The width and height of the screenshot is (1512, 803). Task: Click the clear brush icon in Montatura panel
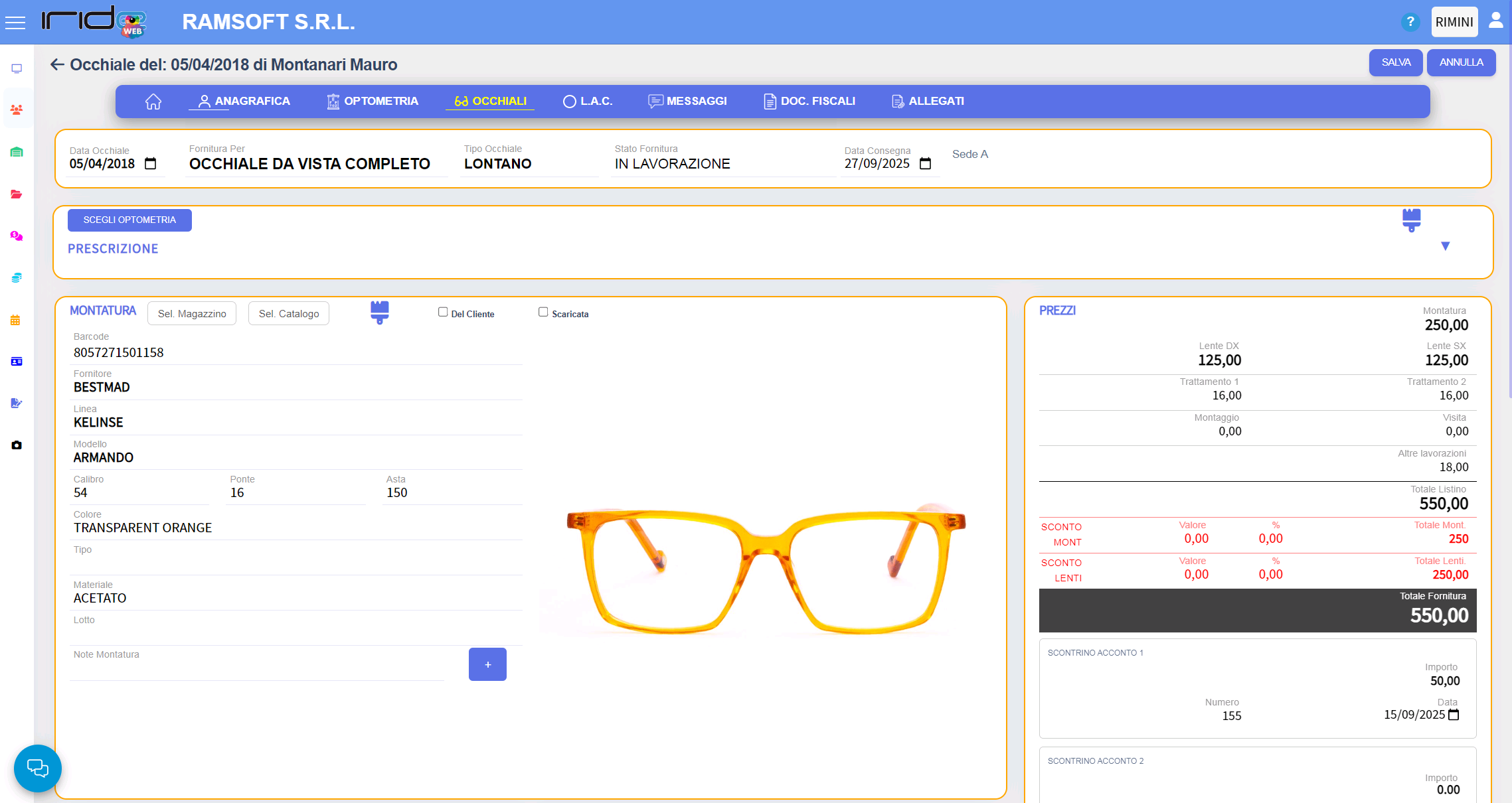[x=379, y=312]
